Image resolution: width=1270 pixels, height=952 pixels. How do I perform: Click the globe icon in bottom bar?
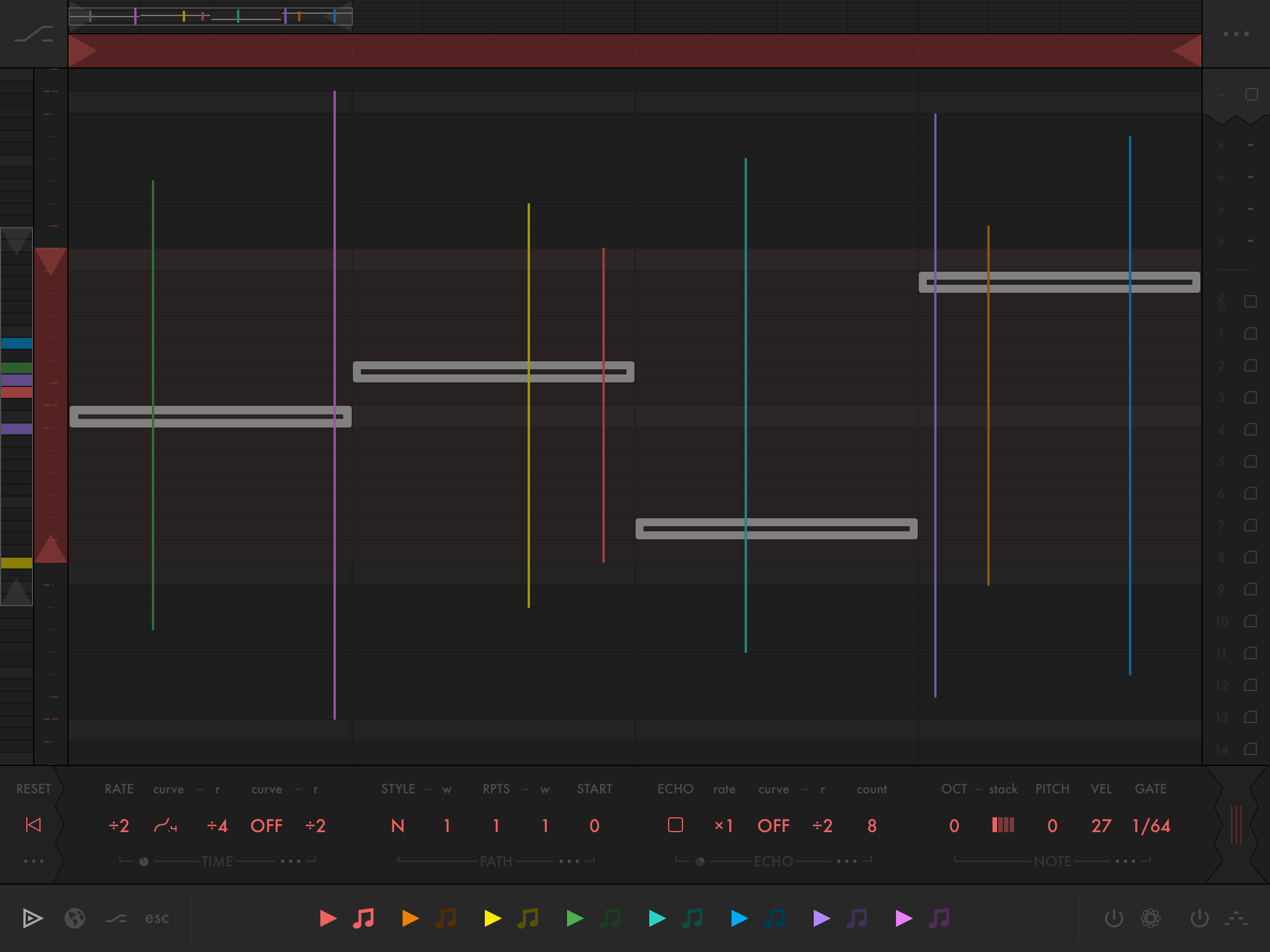point(75,918)
